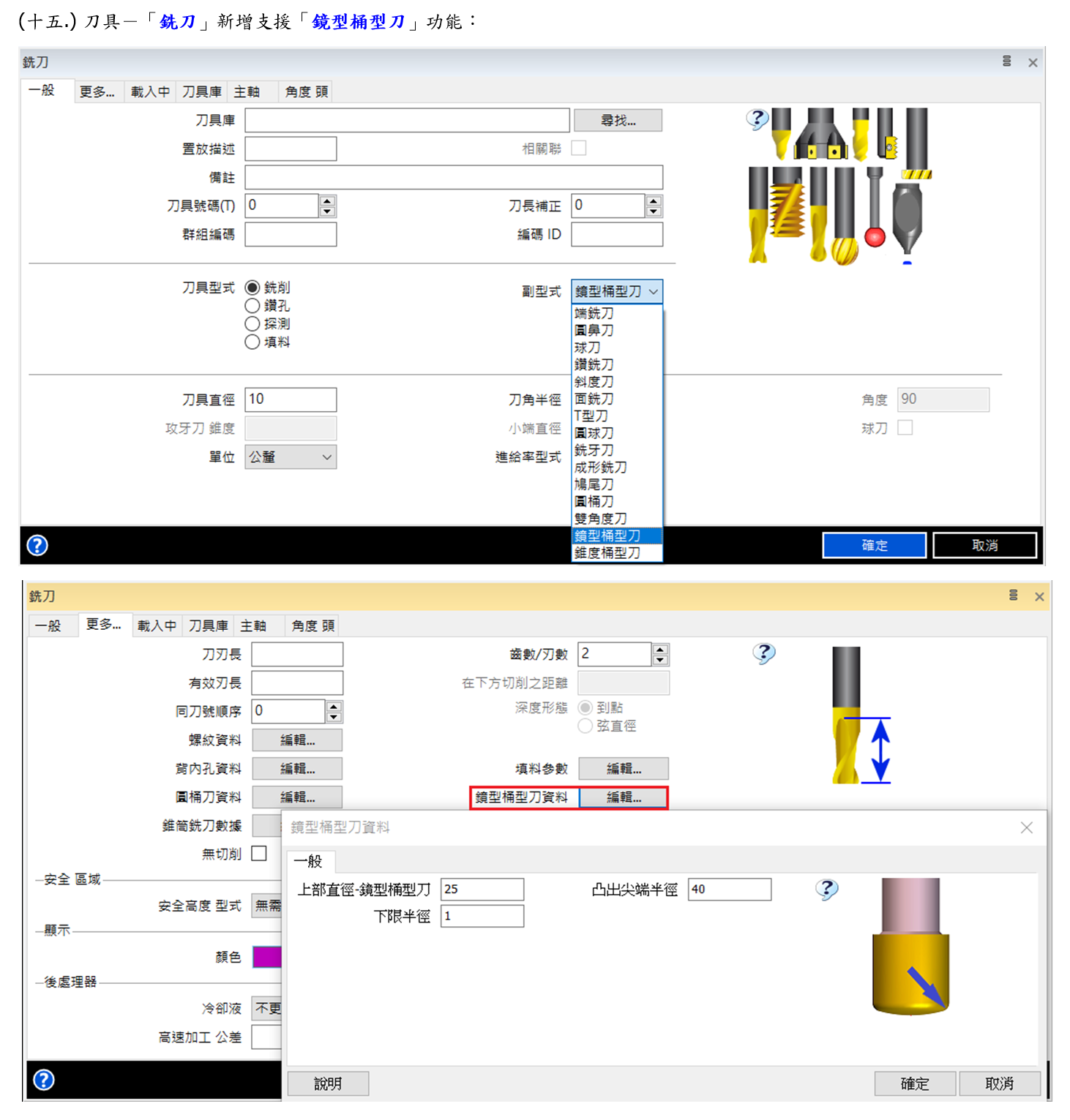Select the 鑽孔 tool type radio button

pos(252,306)
